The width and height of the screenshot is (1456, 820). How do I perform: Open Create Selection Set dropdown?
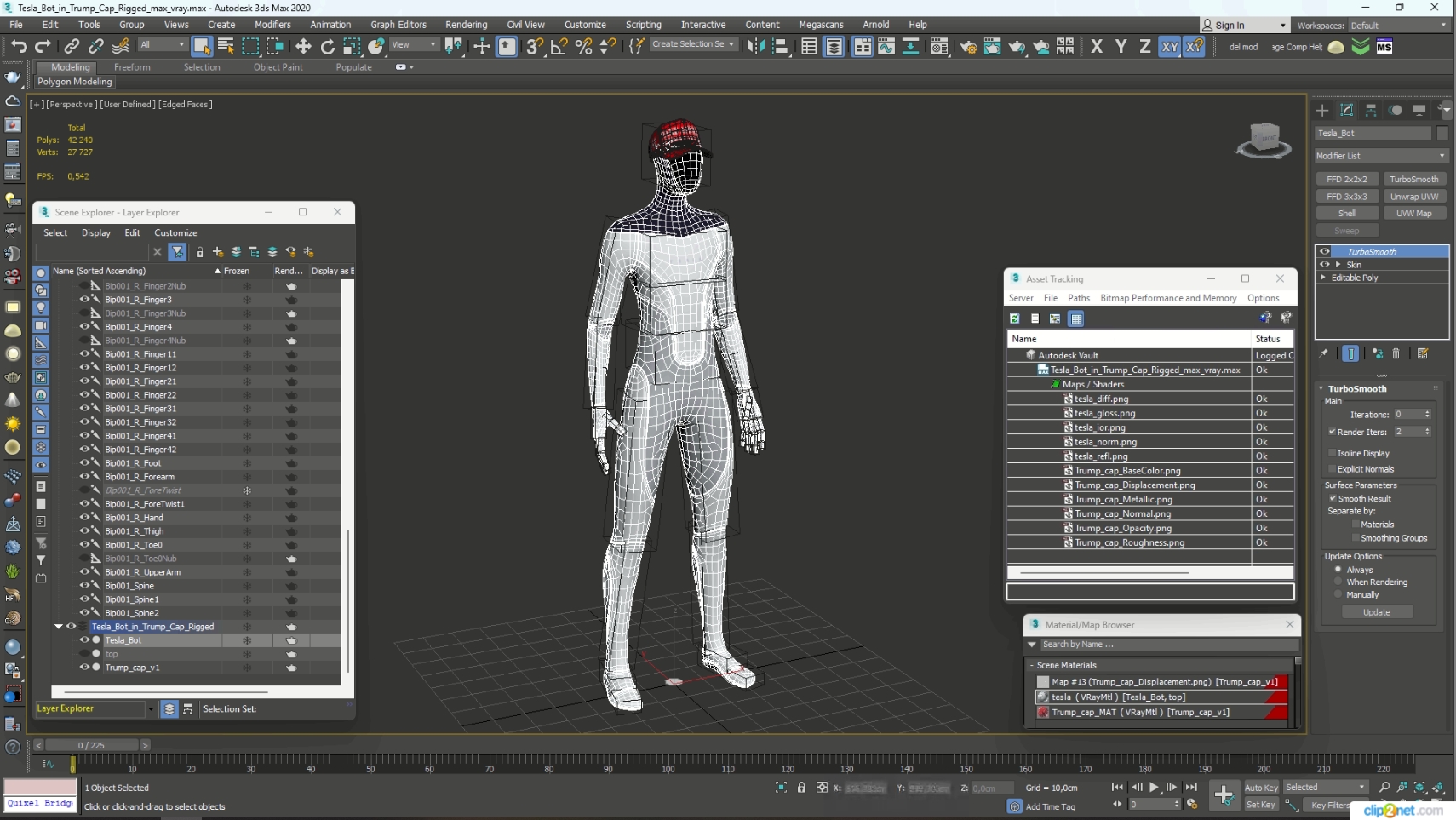point(693,44)
